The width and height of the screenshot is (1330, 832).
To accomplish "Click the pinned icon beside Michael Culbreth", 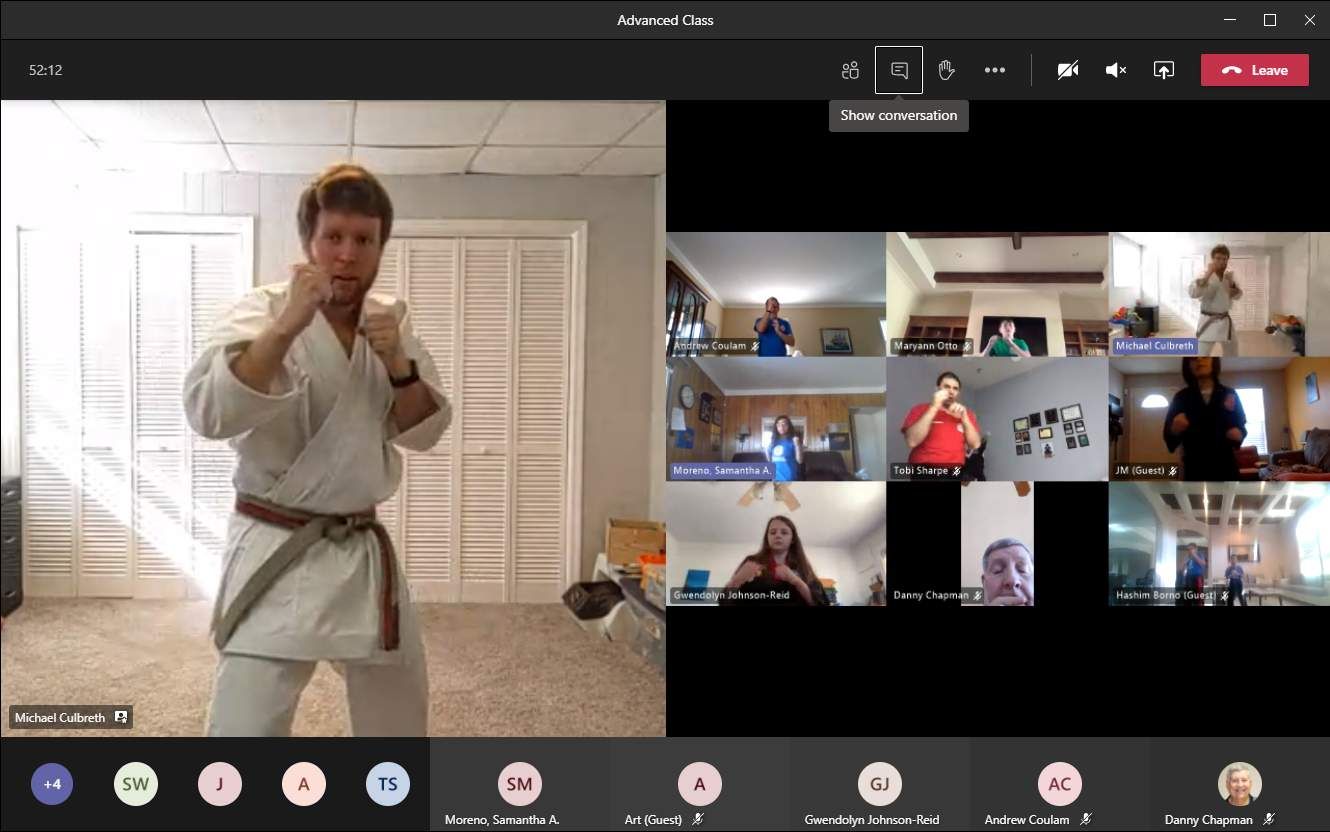I will 121,718.
